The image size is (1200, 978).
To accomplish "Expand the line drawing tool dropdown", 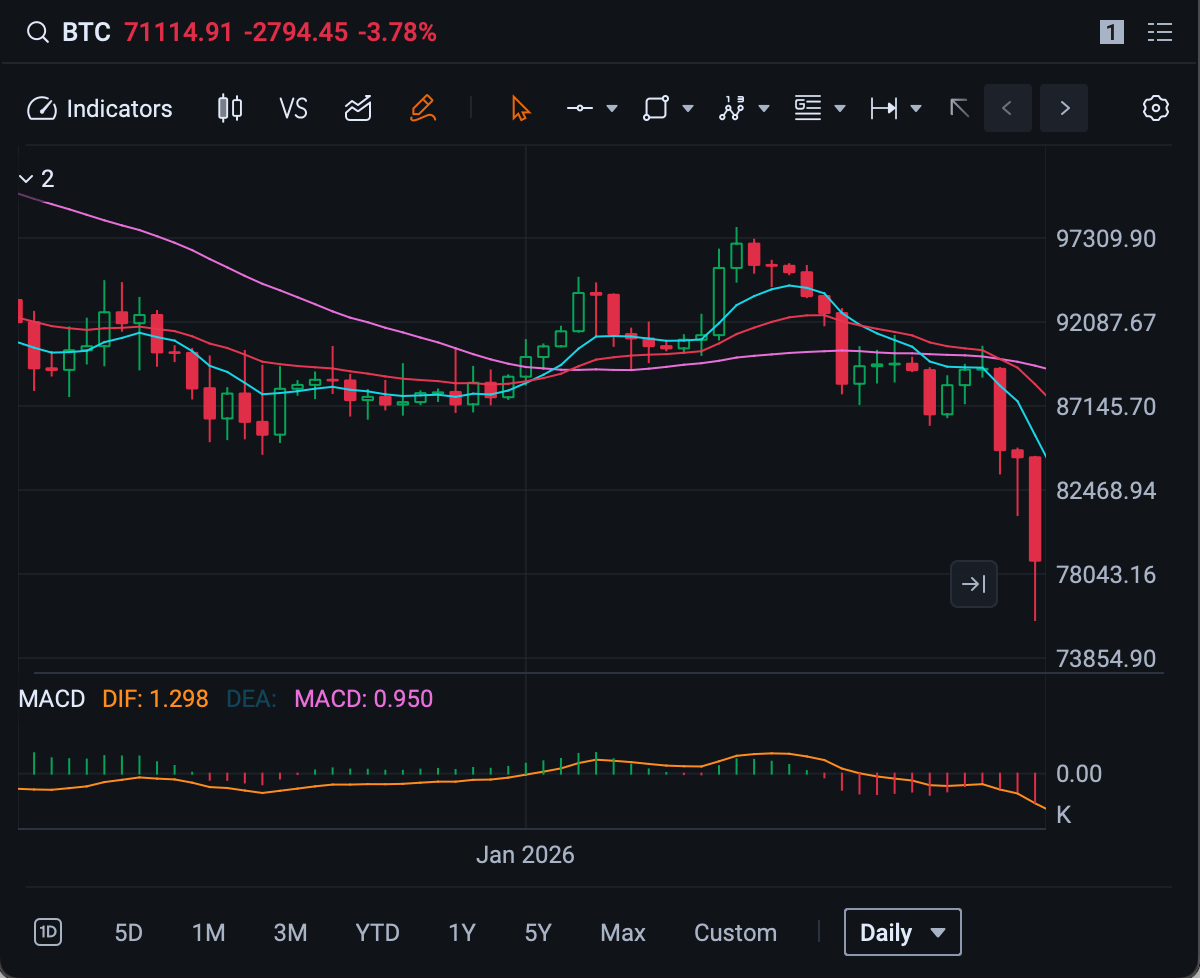I will (x=612, y=109).
